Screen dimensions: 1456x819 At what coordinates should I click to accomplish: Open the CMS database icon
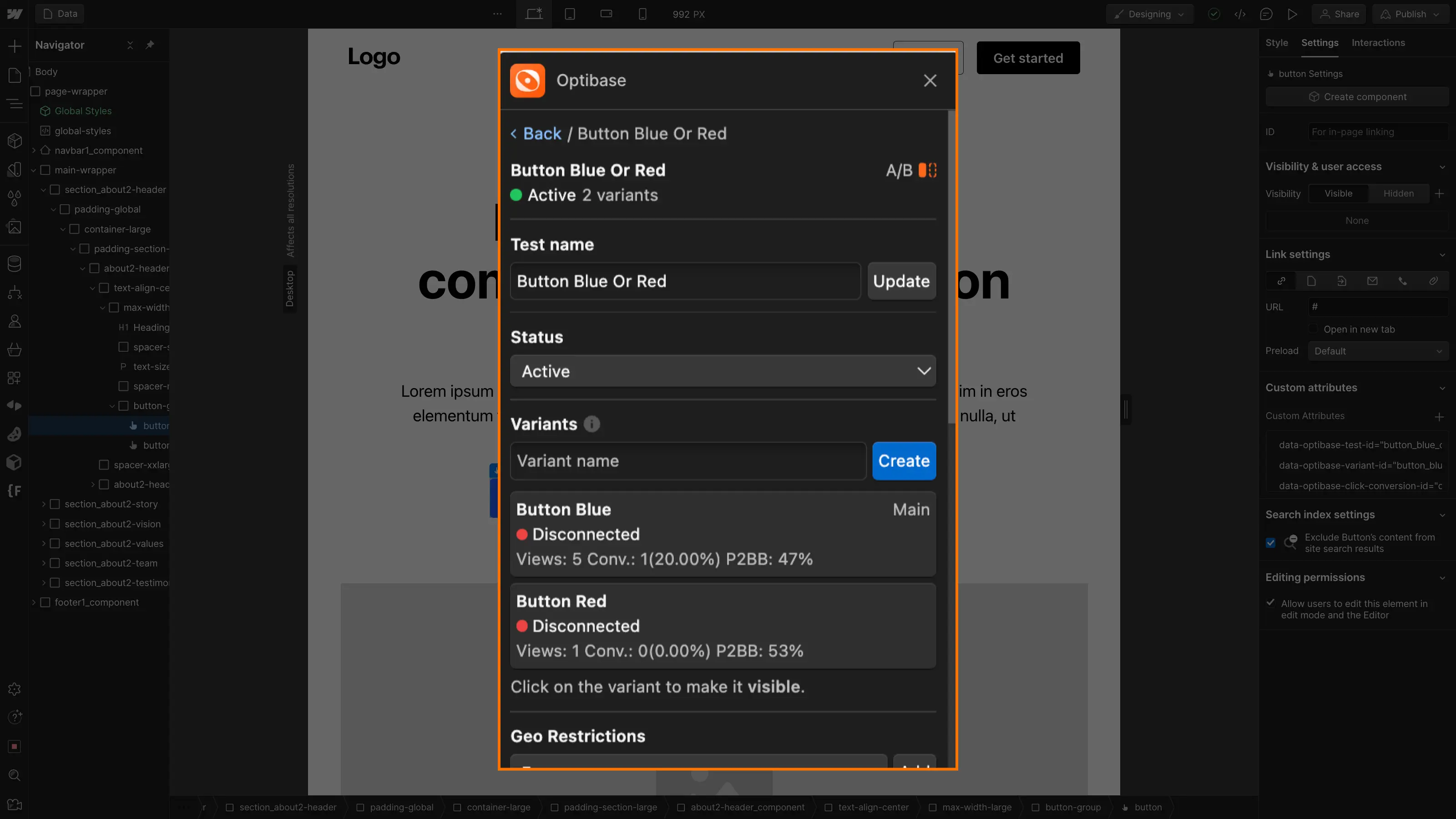(x=15, y=263)
